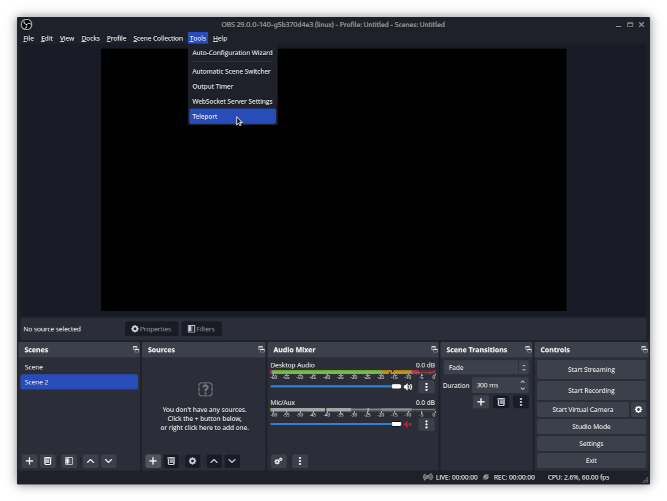Add a new source with plus icon

(153, 461)
